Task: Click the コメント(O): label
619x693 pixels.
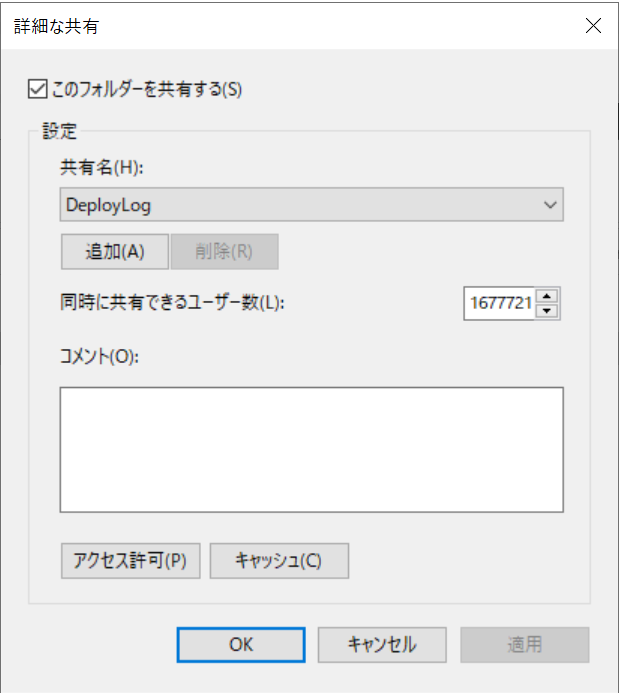Action: coord(99,356)
